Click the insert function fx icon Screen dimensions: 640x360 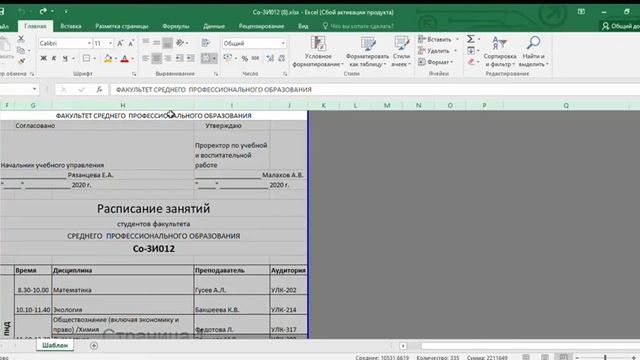(x=99, y=89)
